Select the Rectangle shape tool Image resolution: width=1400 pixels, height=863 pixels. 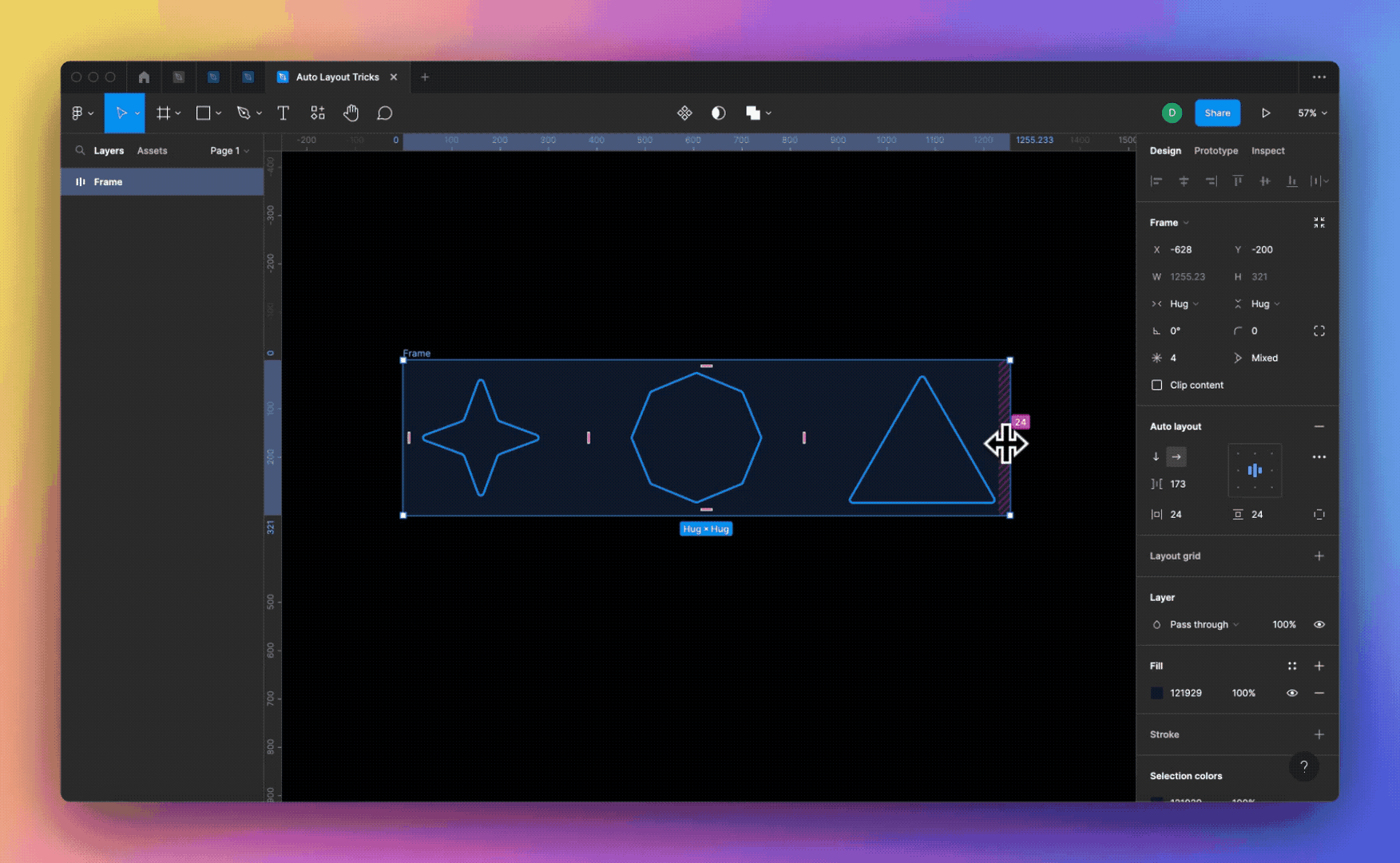point(203,113)
